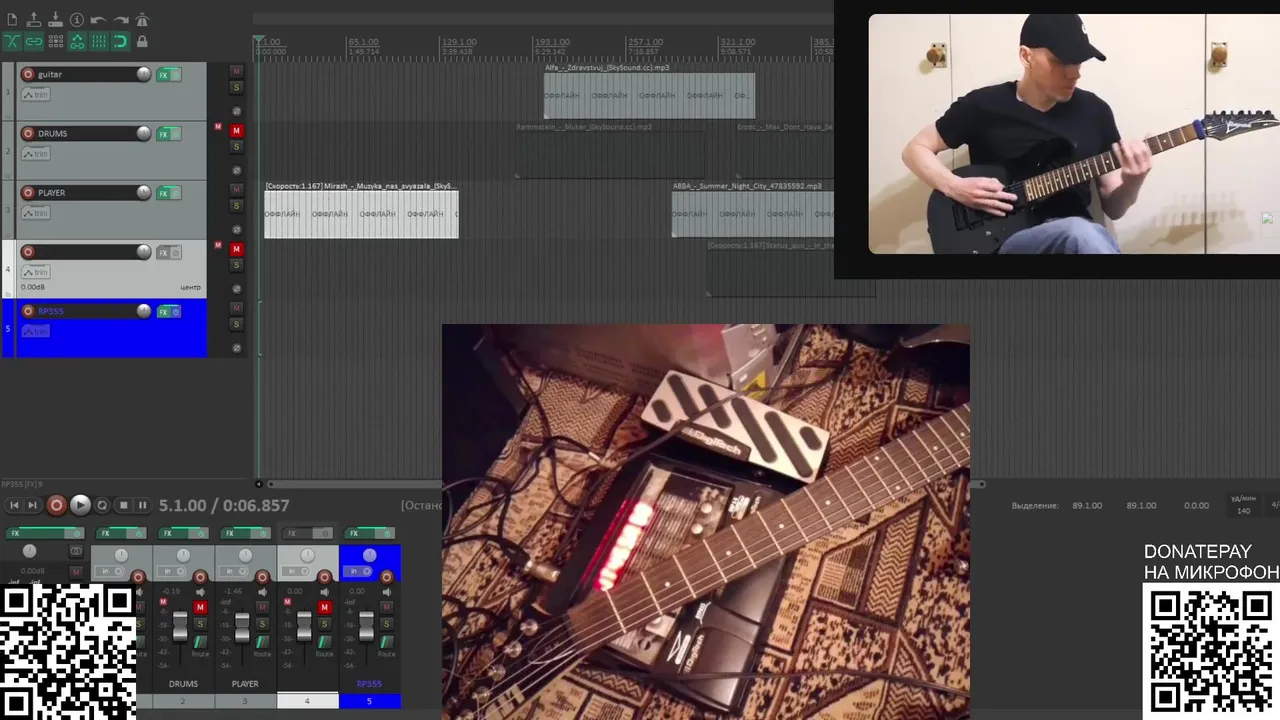The image size is (1280, 720).
Task: Toggle repeat in the transport bar
Action: click(102, 505)
